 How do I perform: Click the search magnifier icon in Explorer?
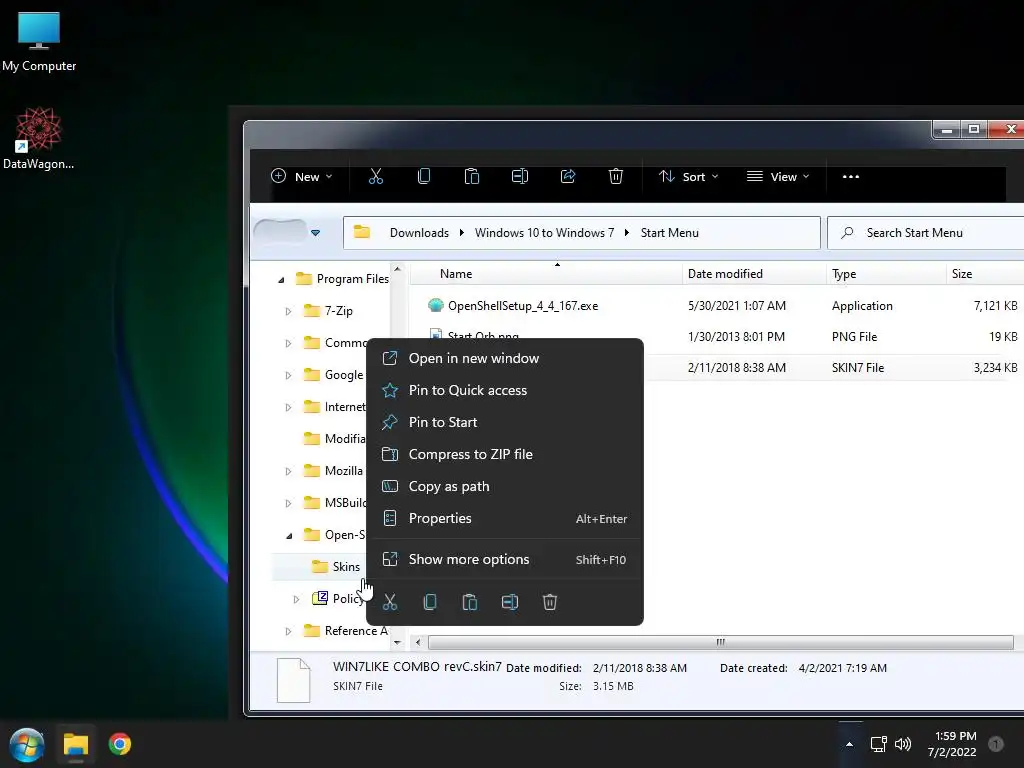coord(847,232)
